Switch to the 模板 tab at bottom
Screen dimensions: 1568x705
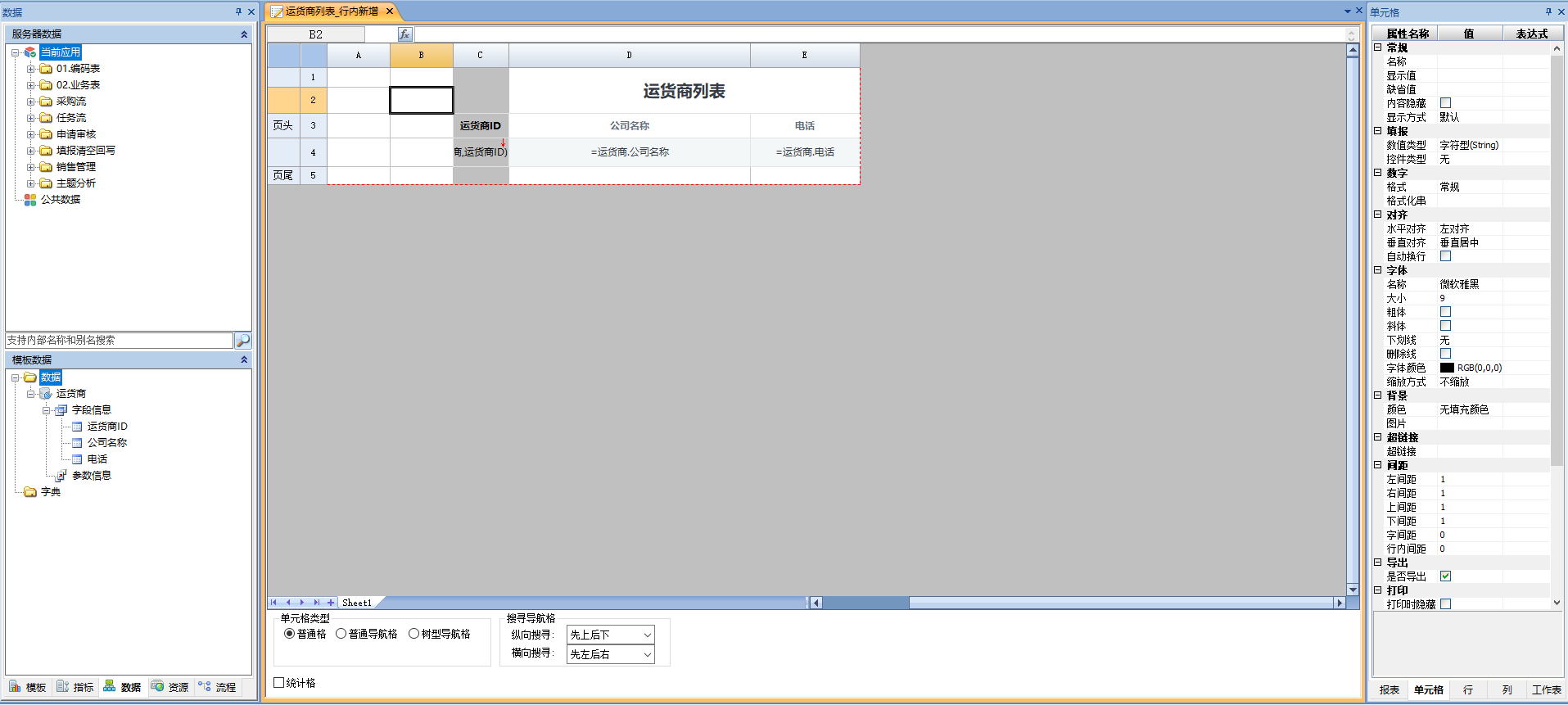(28, 688)
